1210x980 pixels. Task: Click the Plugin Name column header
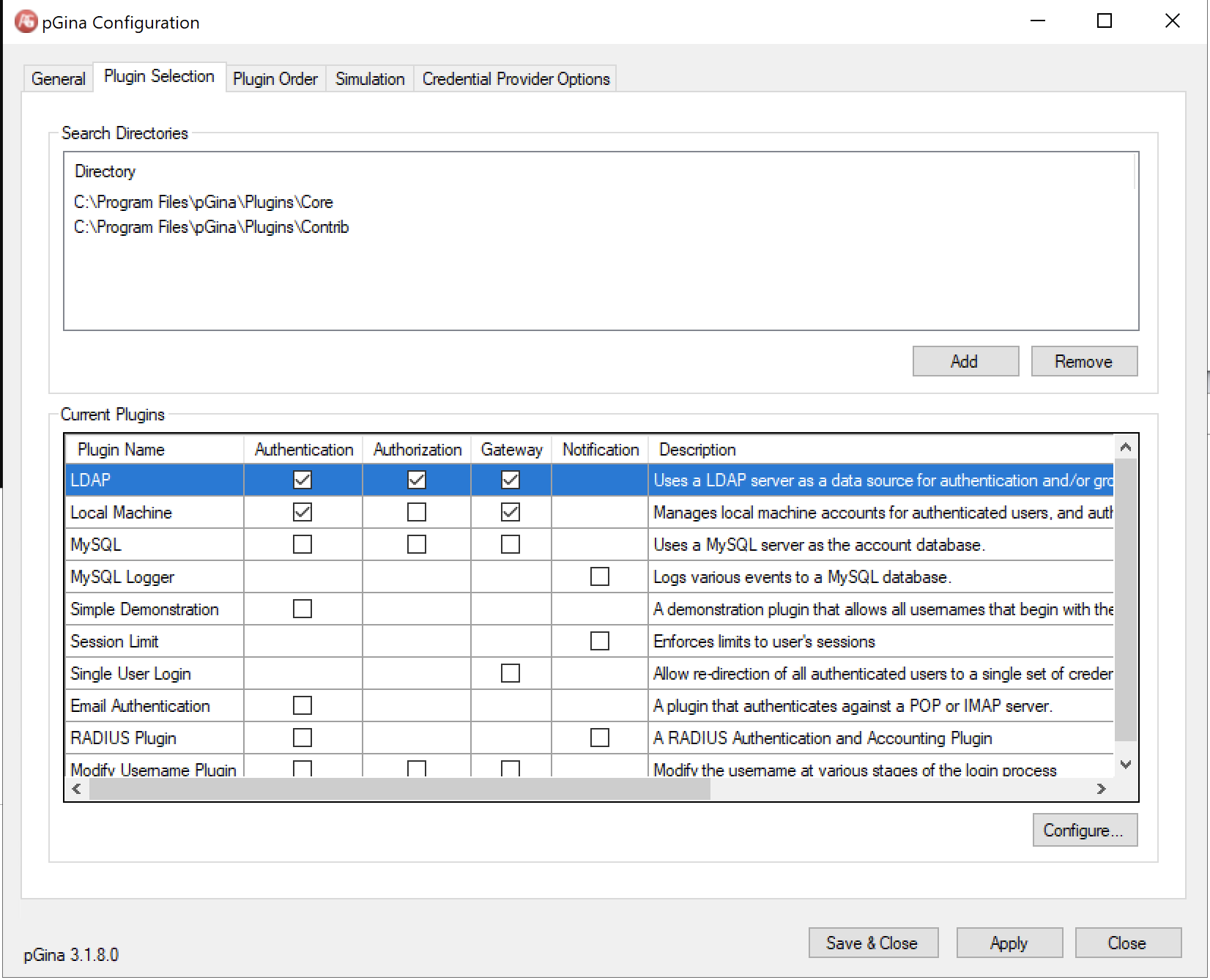[155, 449]
